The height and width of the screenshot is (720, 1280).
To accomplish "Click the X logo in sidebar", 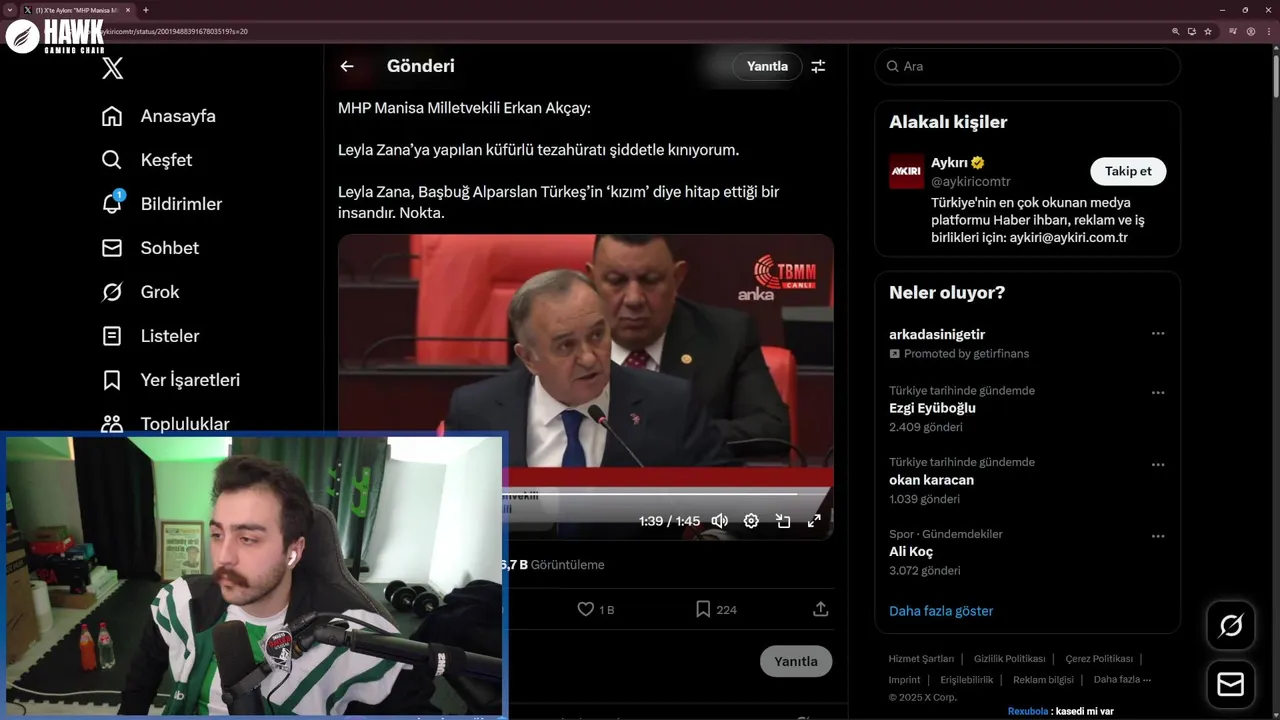I will [113, 68].
